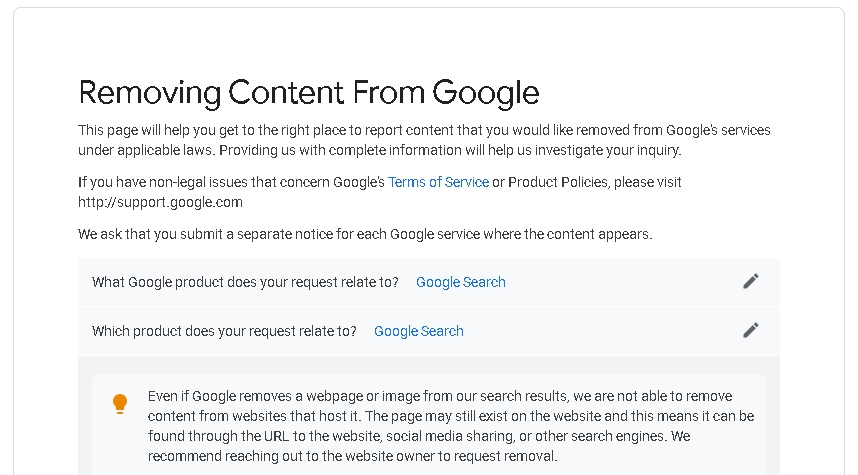
Task: Expand the "Which product does your request" row
Action: coord(224,331)
